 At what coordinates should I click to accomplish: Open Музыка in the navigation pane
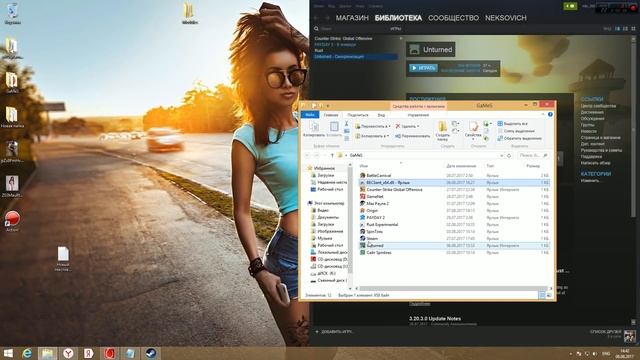(322, 238)
